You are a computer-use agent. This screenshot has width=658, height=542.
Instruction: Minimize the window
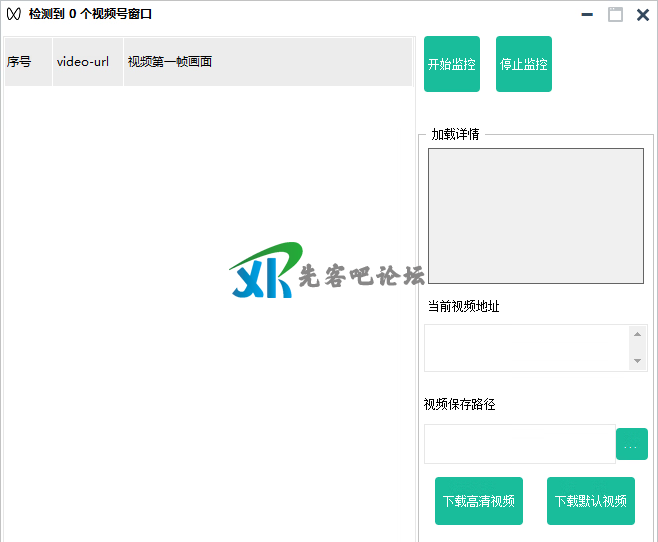[587, 14]
